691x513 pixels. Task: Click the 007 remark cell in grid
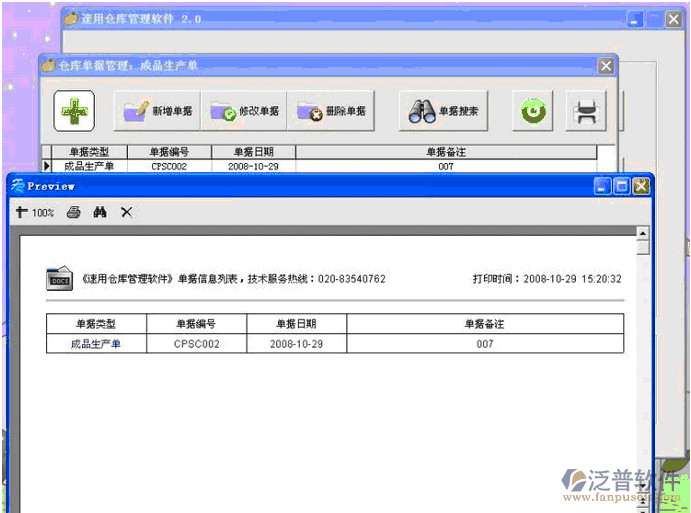pyautogui.click(x=446, y=166)
